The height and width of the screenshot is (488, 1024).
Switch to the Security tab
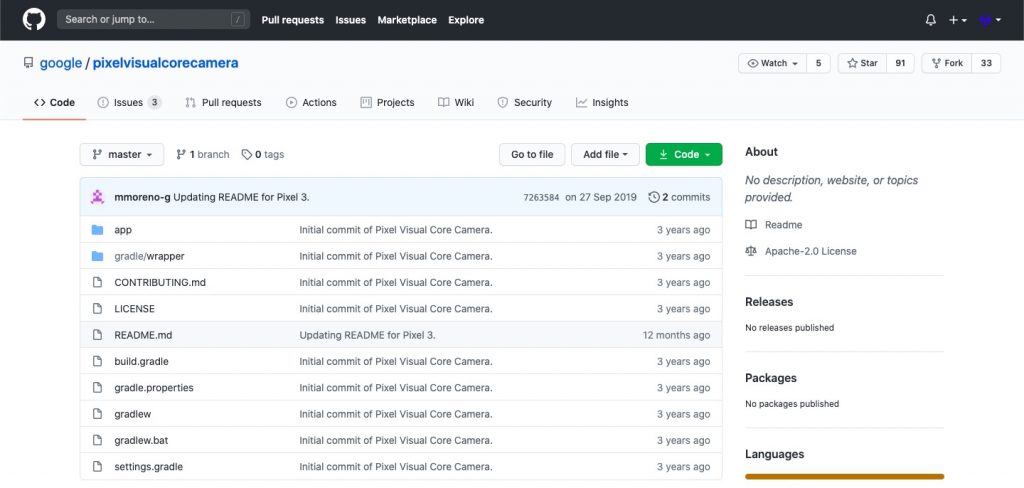pyautogui.click(x=524, y=103)
